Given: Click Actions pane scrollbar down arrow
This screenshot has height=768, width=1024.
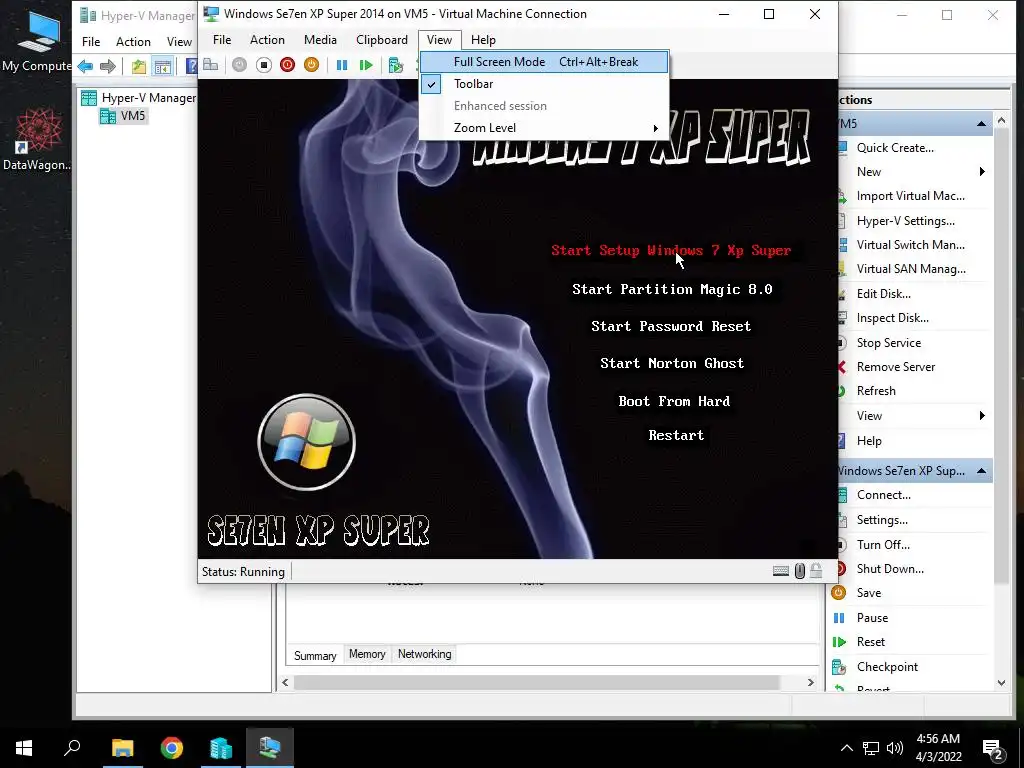Looking at the screenshot, I should click(1002, 682).
